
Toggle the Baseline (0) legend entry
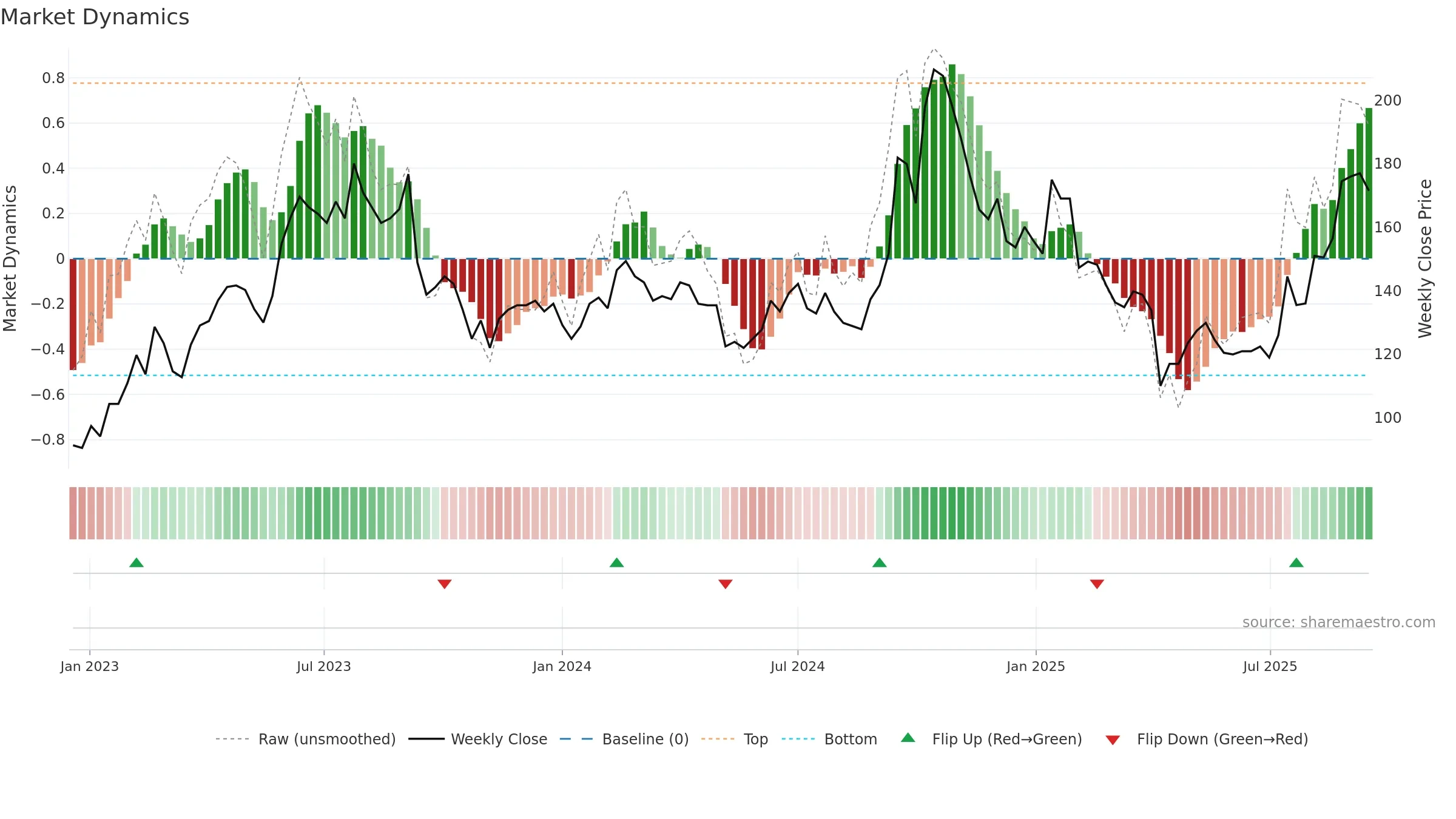[624, 739]
